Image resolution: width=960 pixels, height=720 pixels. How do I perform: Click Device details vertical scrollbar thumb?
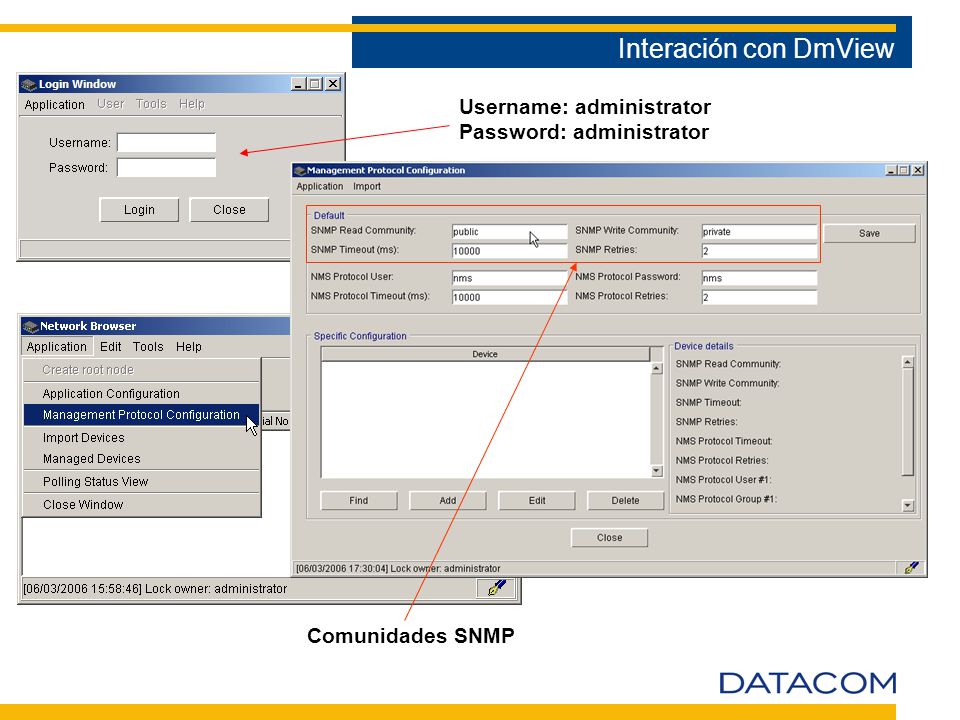tap(908, 422)
